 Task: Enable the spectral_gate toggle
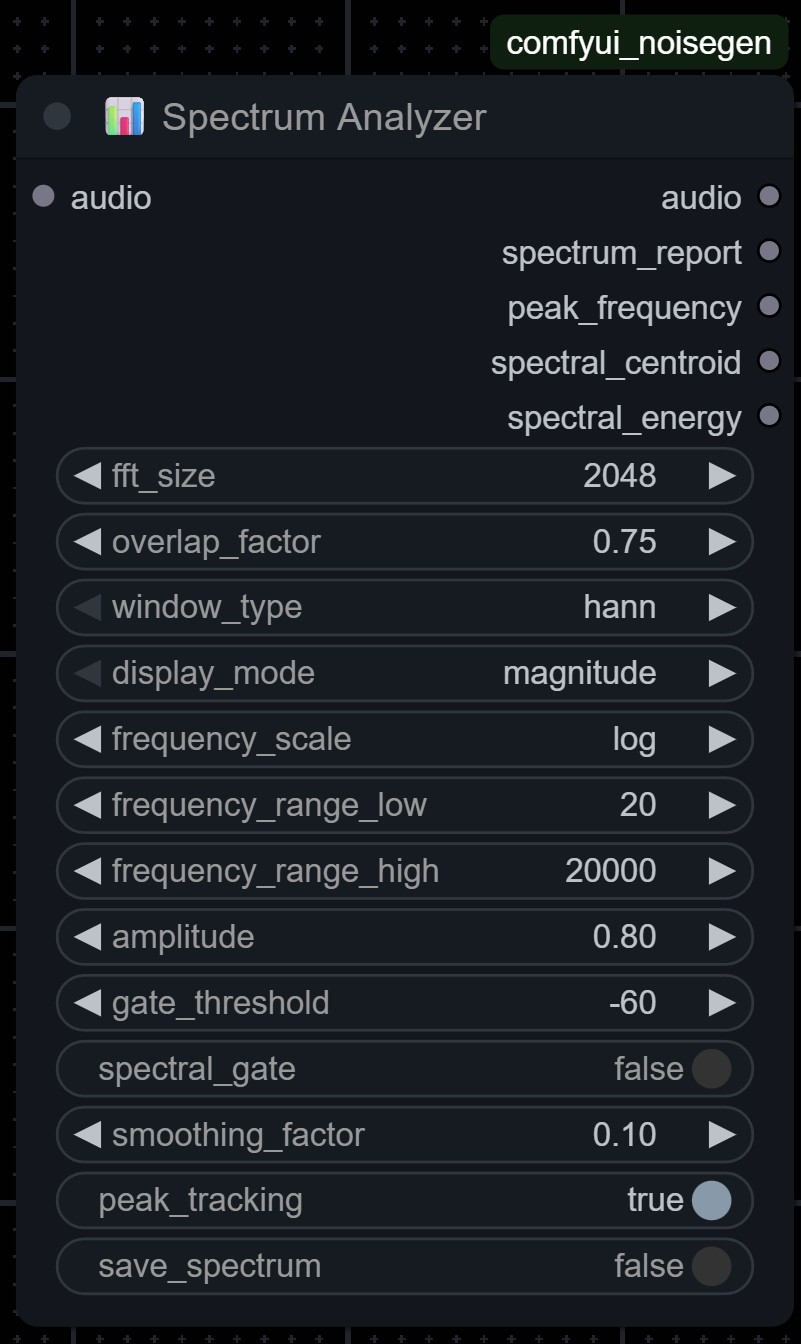[711, 1068]
